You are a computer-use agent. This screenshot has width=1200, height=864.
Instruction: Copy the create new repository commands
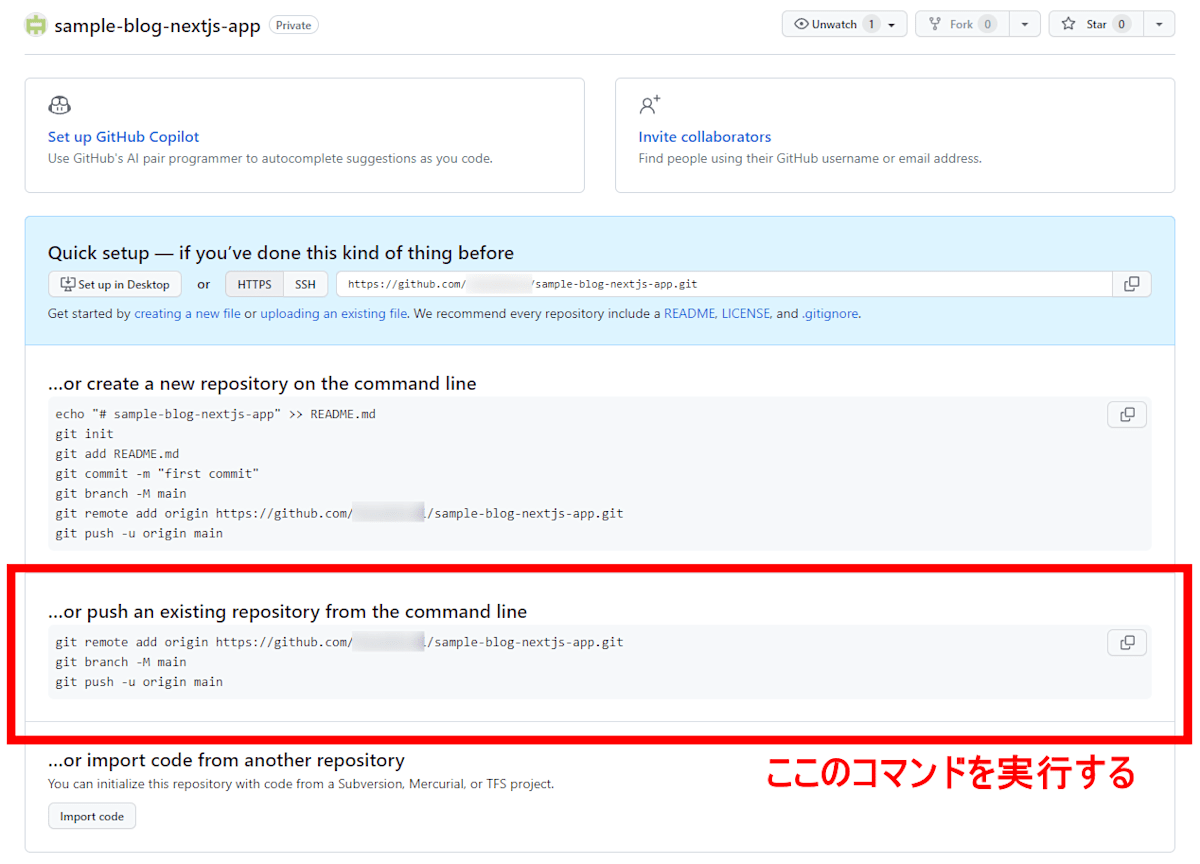point(1127,414)
